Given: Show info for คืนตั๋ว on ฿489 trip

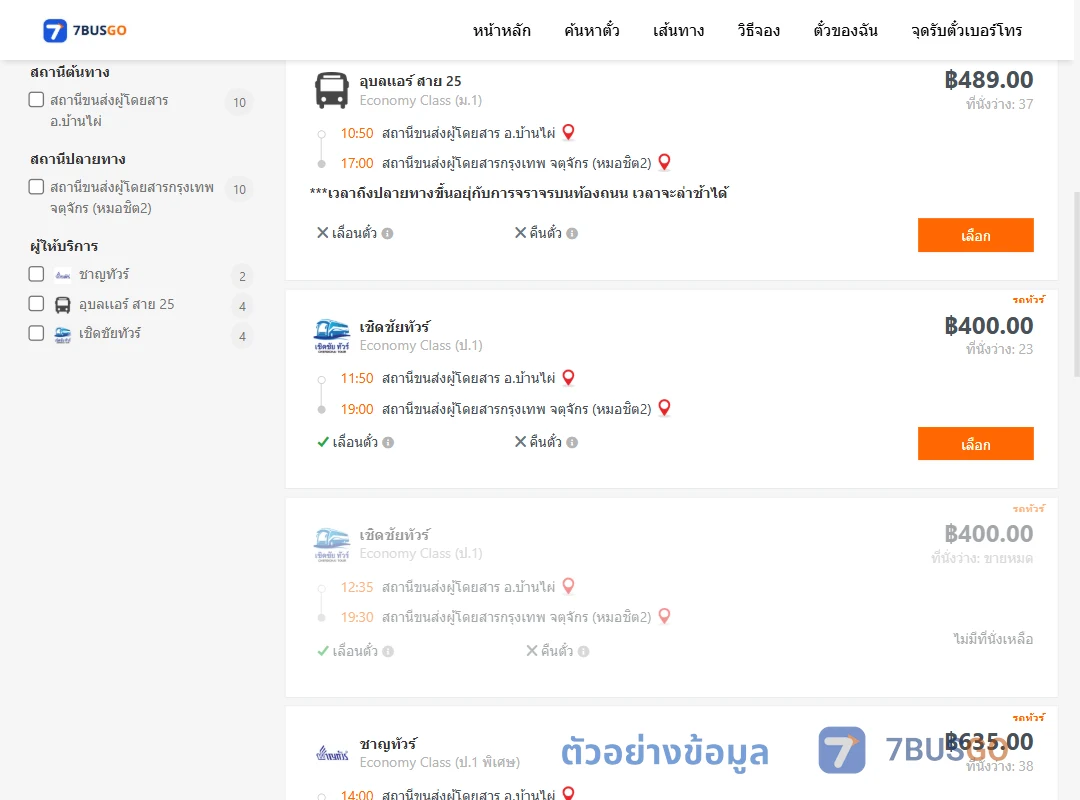Looking at the screenshot, I should (572, 234).
